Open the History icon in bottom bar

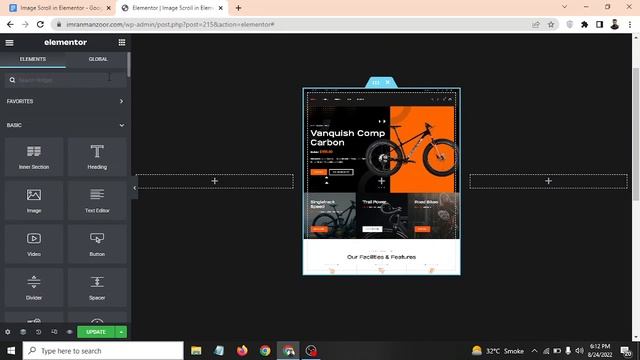pos(38,332)
